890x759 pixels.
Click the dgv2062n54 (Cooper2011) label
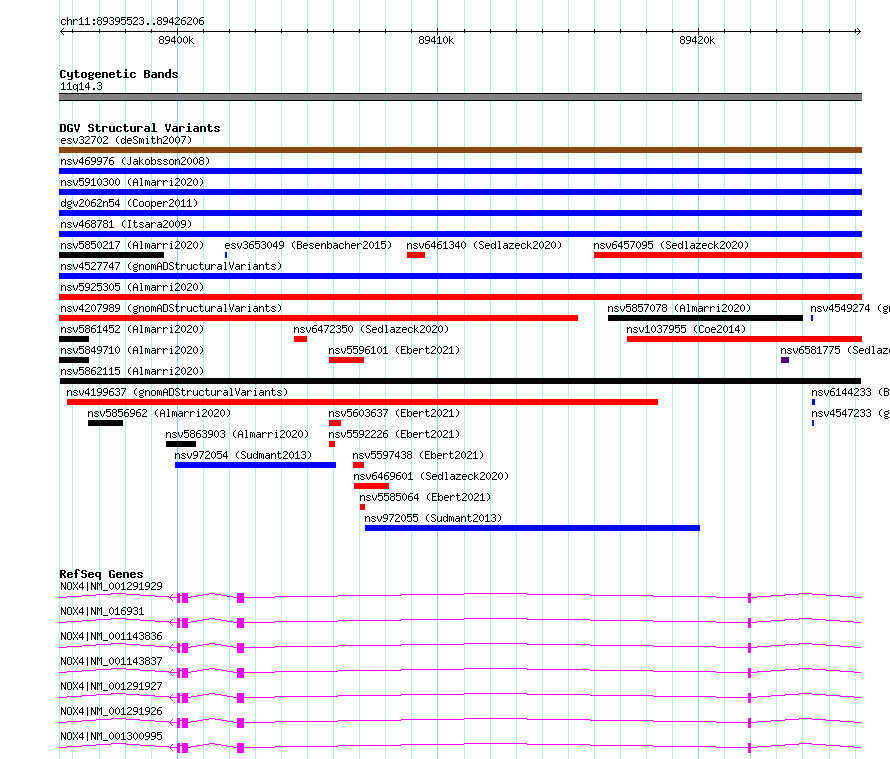point(129,203)
